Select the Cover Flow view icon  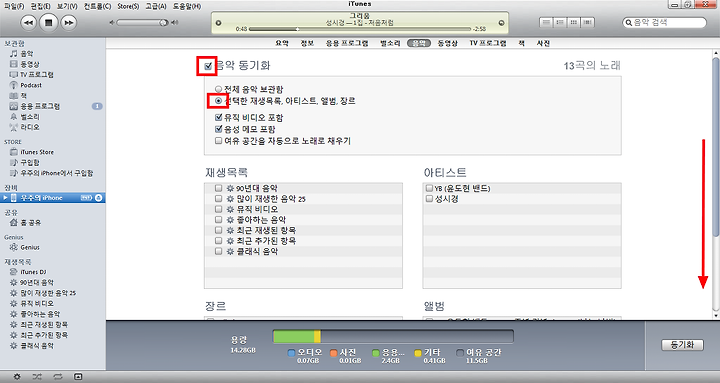click(588, 22)
